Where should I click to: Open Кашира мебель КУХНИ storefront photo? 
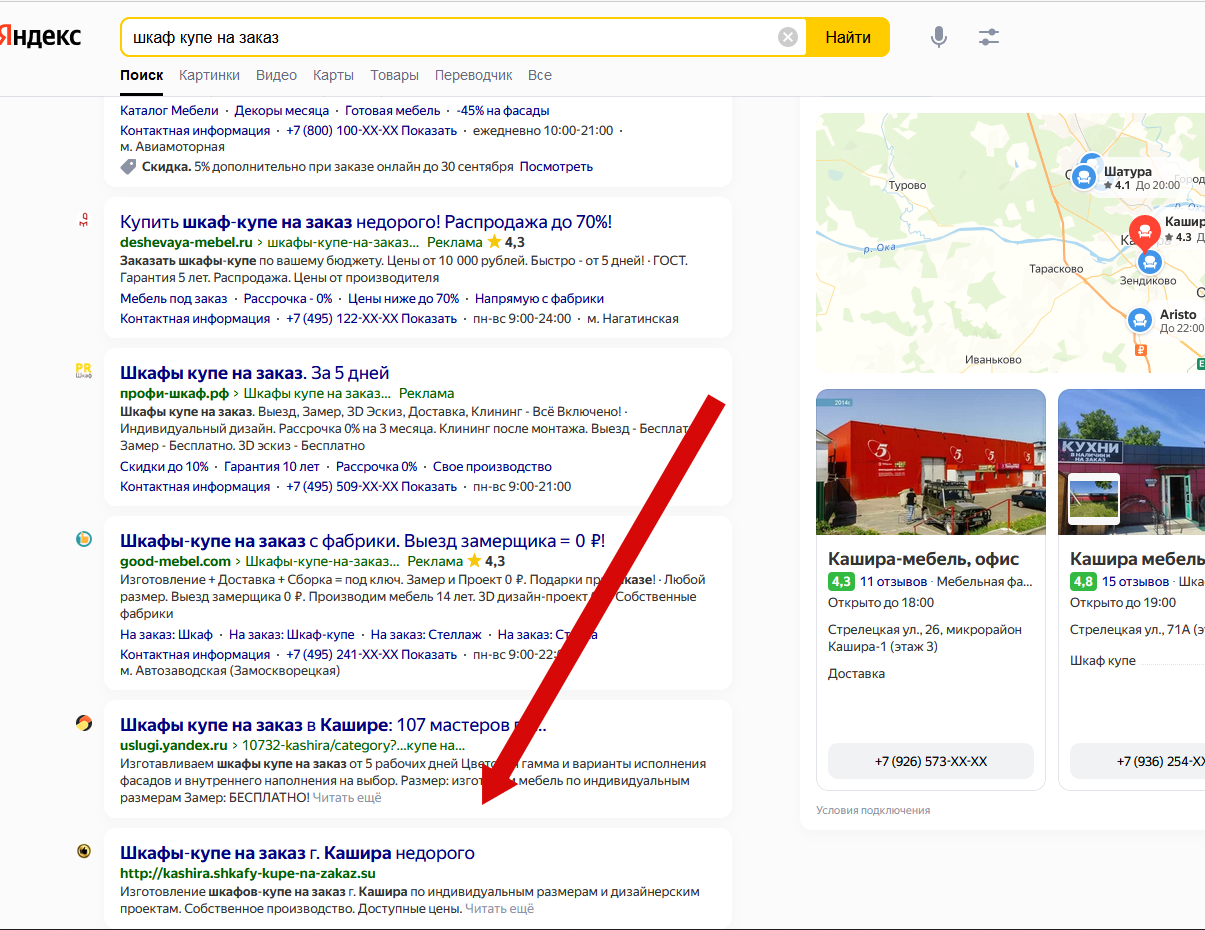(1132, 462)
